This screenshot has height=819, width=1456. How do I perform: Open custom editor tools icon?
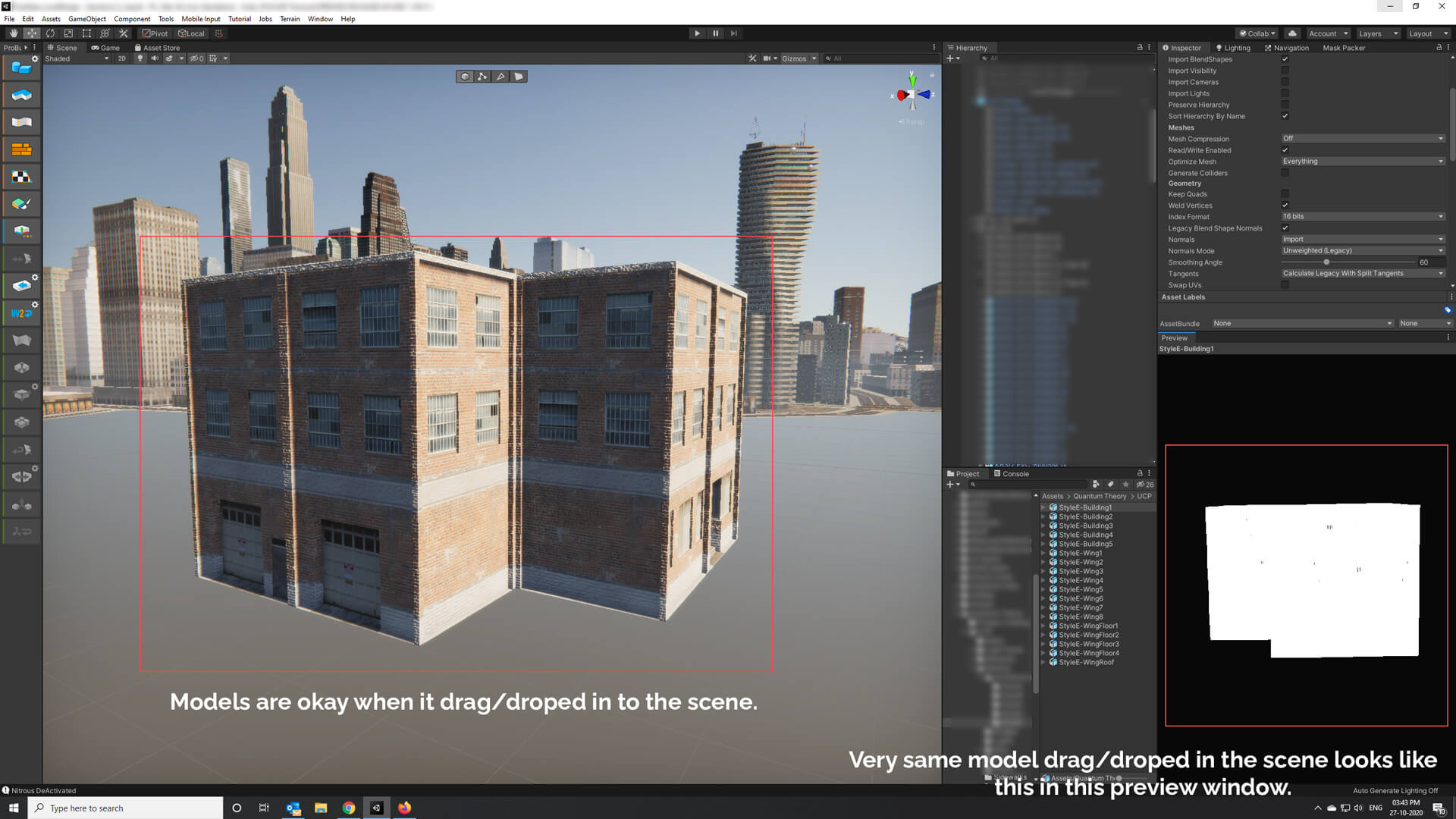(124, 33)
